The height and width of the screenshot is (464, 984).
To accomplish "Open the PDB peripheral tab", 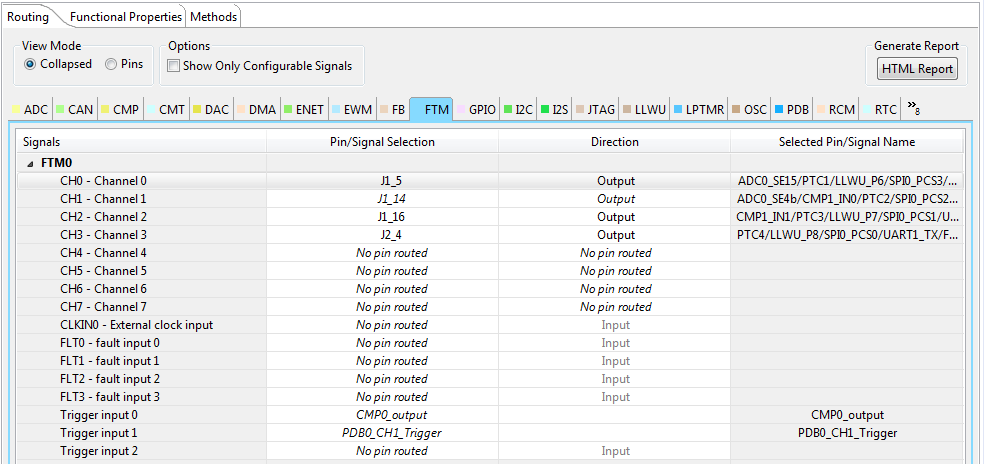I will click(x=793, y=109).
